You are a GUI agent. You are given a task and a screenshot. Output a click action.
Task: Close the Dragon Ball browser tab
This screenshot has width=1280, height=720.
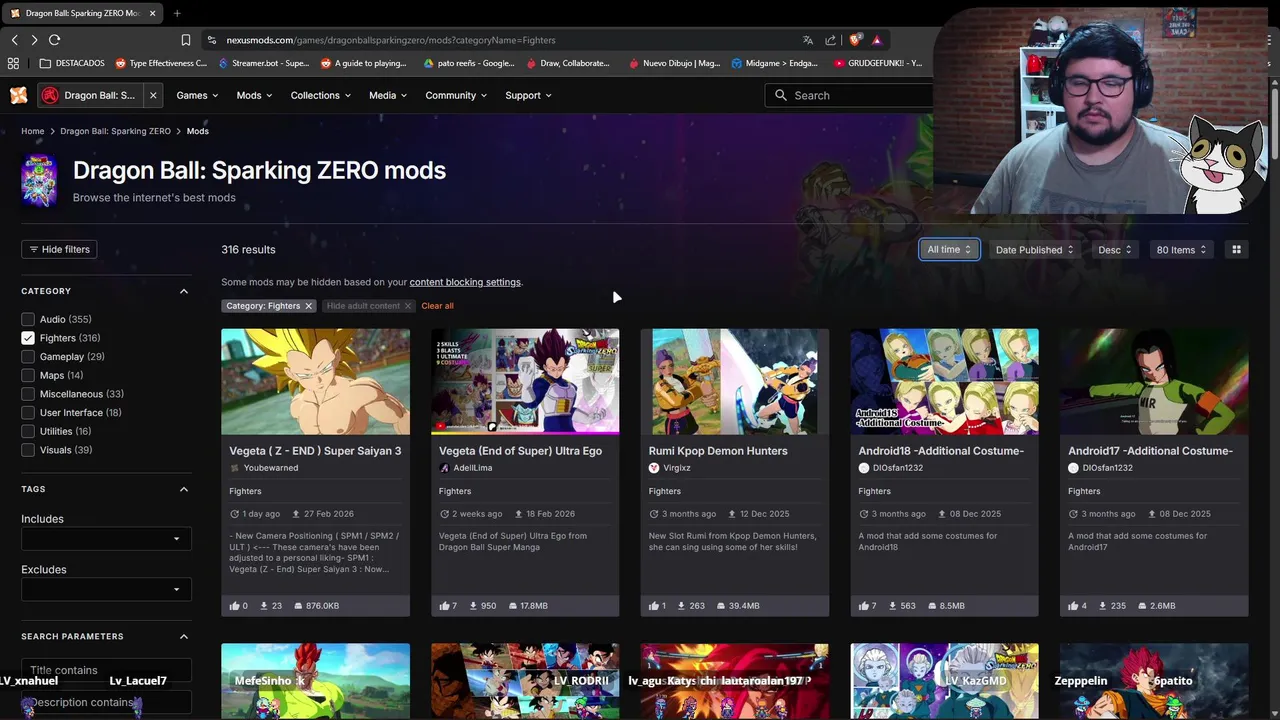(x=153, y=13)
